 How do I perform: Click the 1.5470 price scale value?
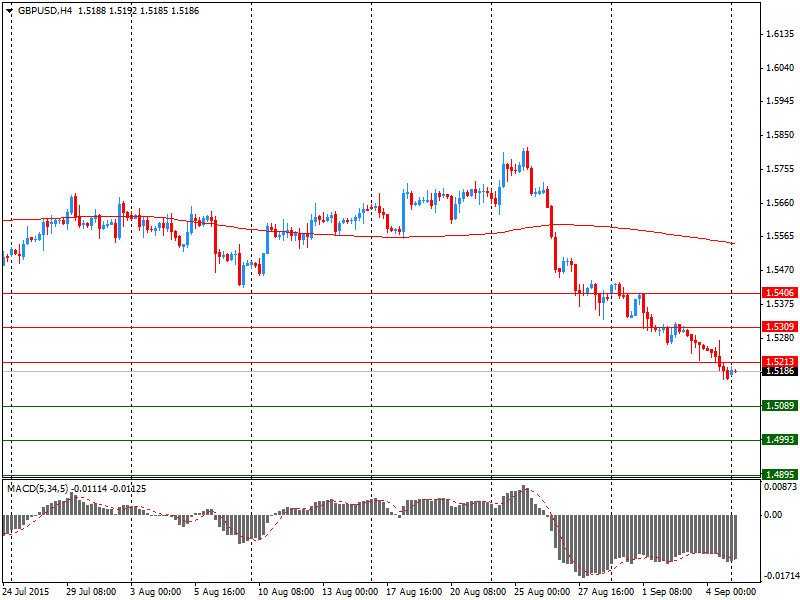coord(781,270)
